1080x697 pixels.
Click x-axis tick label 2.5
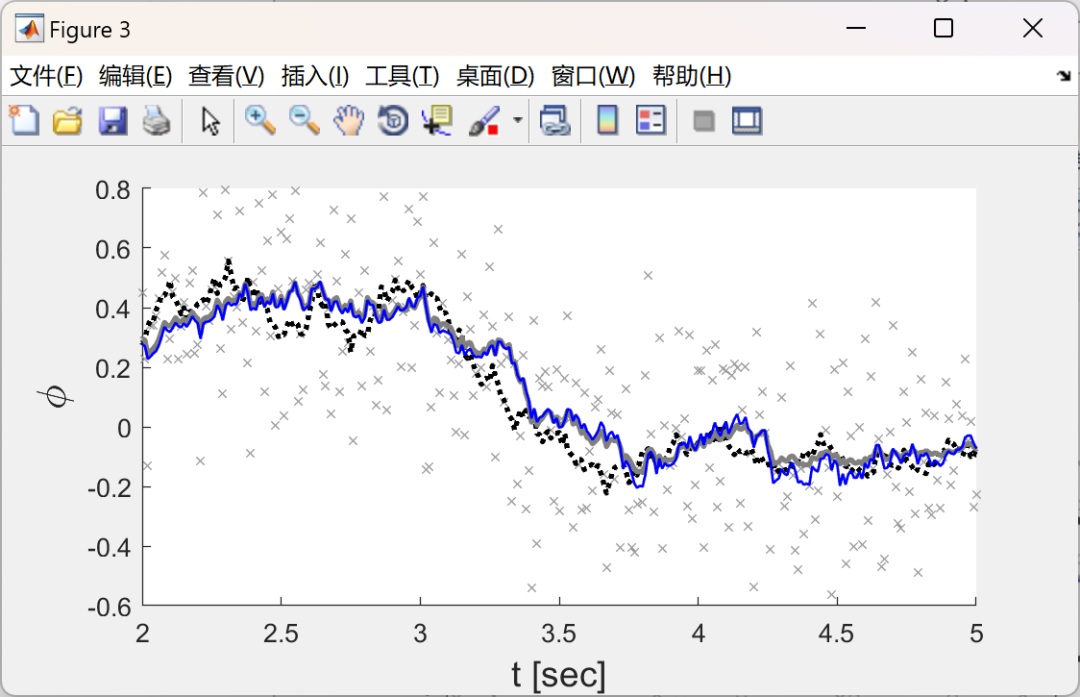[281, 633]
